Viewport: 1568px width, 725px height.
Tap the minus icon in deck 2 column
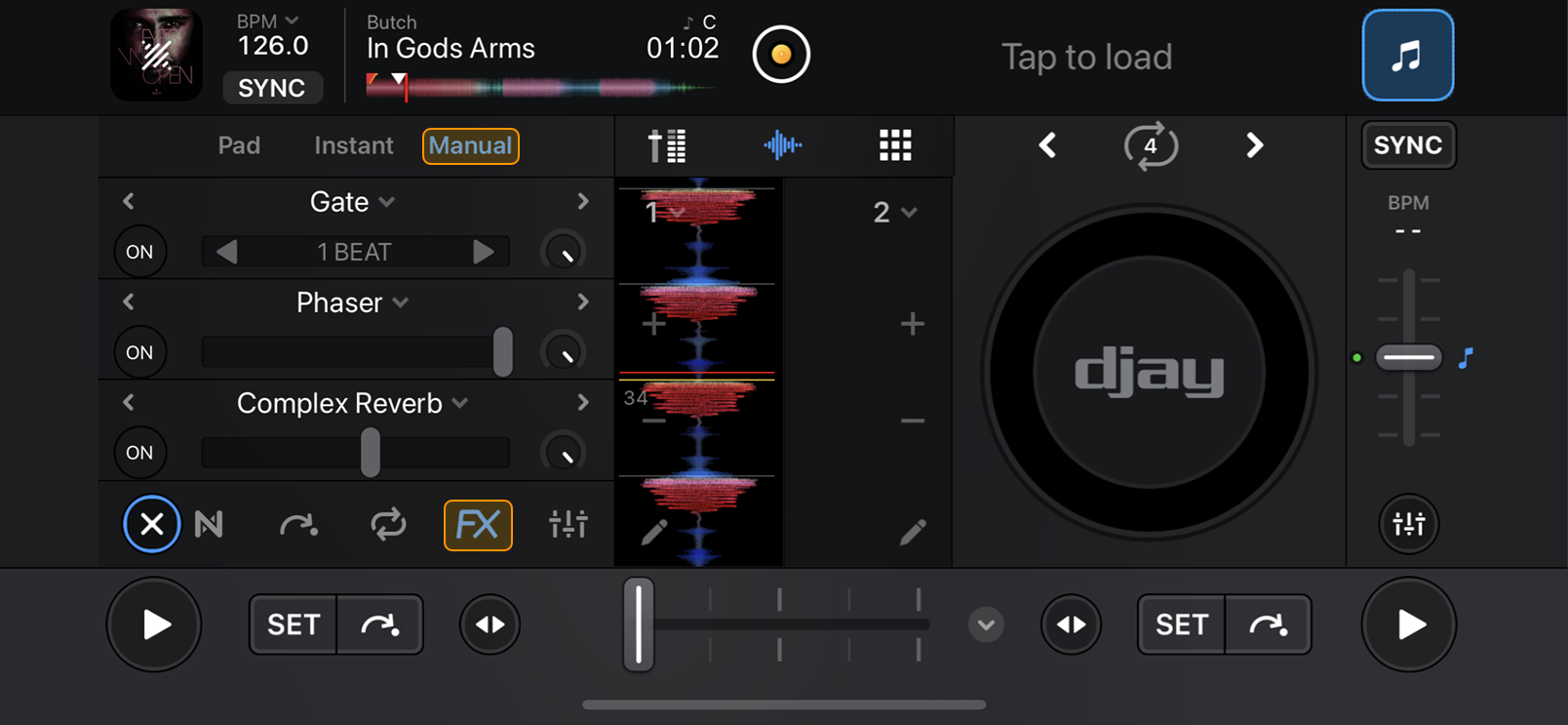913,421
